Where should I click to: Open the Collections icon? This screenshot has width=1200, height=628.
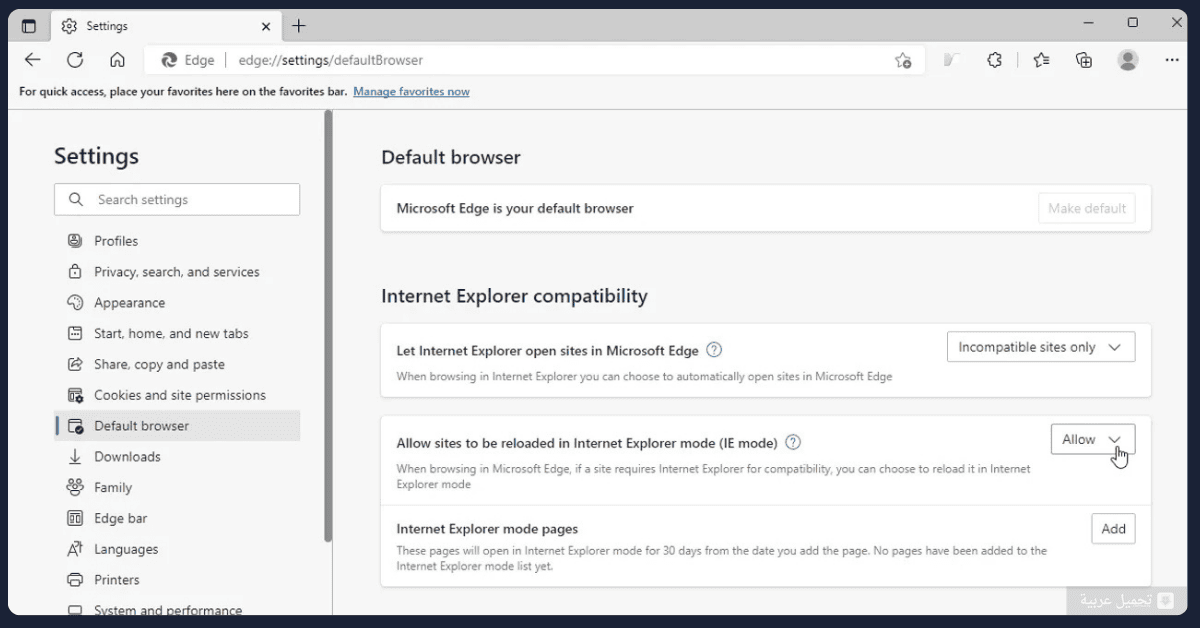[1084, 60]
